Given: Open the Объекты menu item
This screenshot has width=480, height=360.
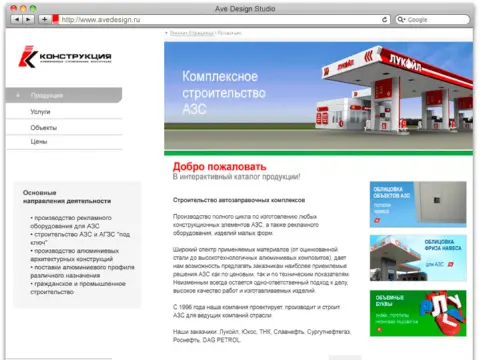Looking at the screenshot, I should click(64, 128).
